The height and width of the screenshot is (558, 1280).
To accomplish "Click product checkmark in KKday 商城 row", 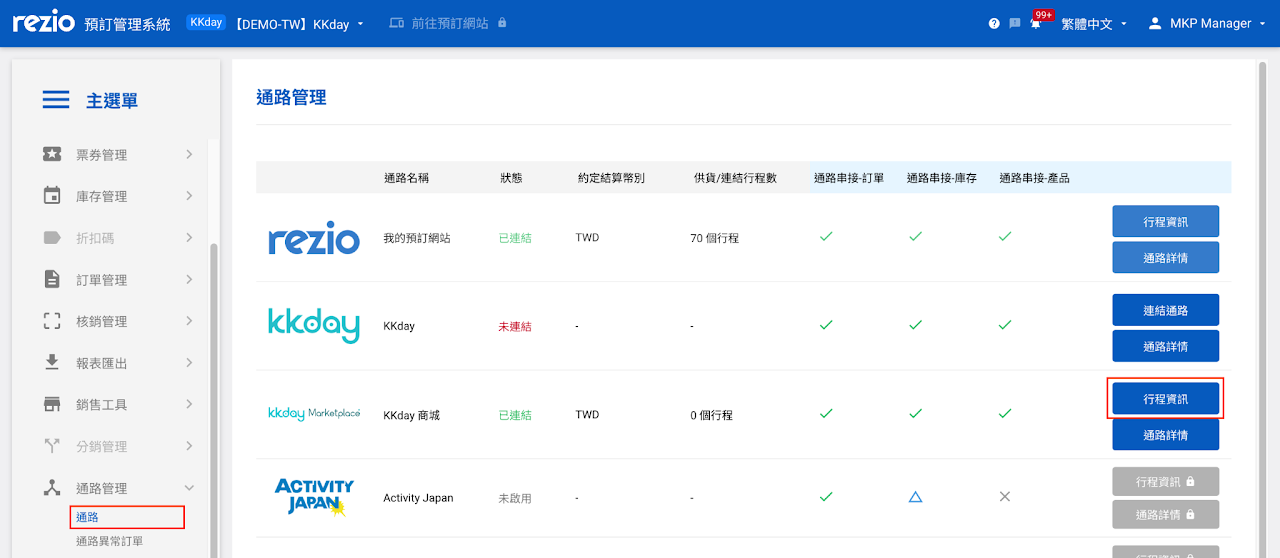I will (x=1005, y=413).
